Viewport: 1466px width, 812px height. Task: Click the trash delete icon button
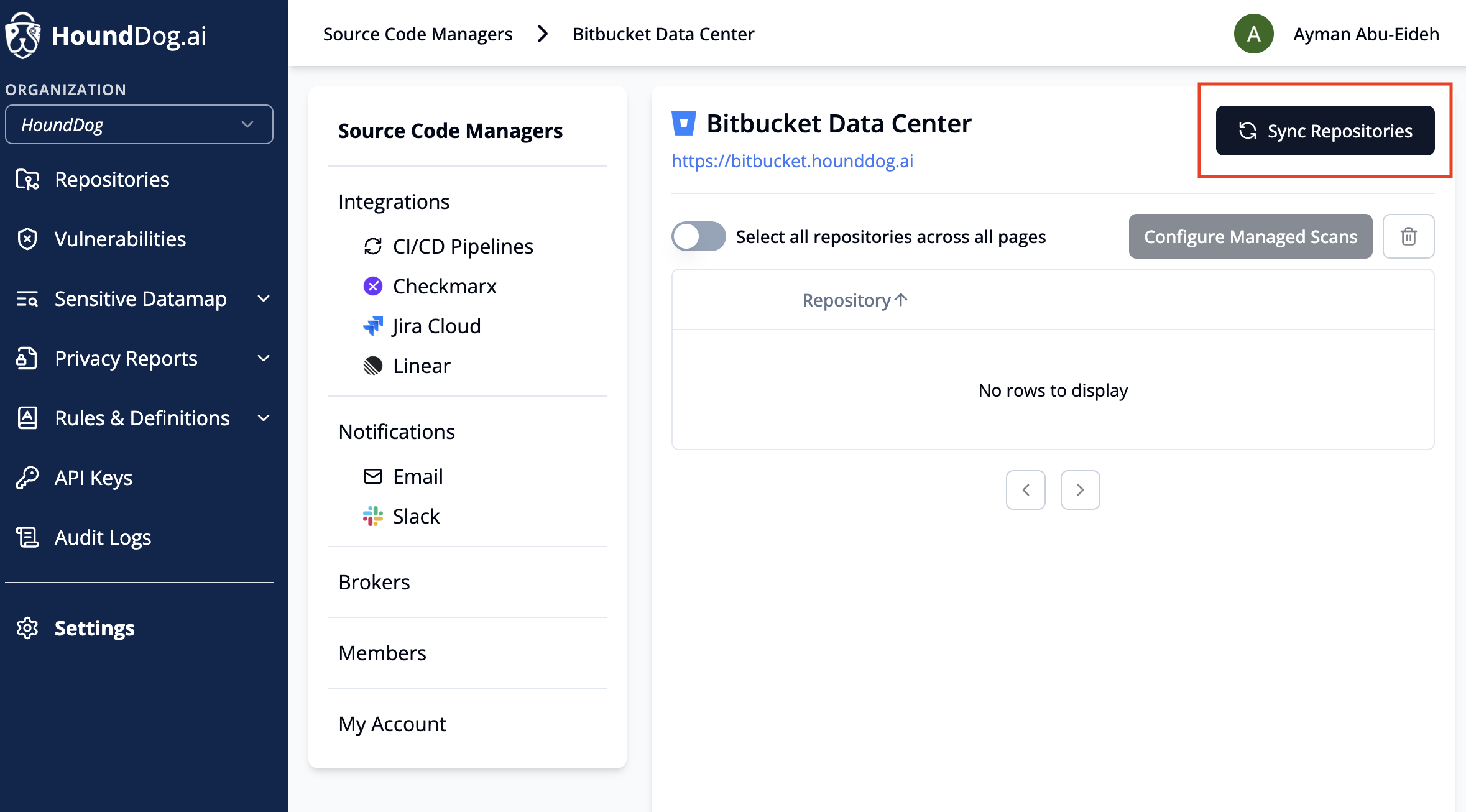[x=1408, y=236]
